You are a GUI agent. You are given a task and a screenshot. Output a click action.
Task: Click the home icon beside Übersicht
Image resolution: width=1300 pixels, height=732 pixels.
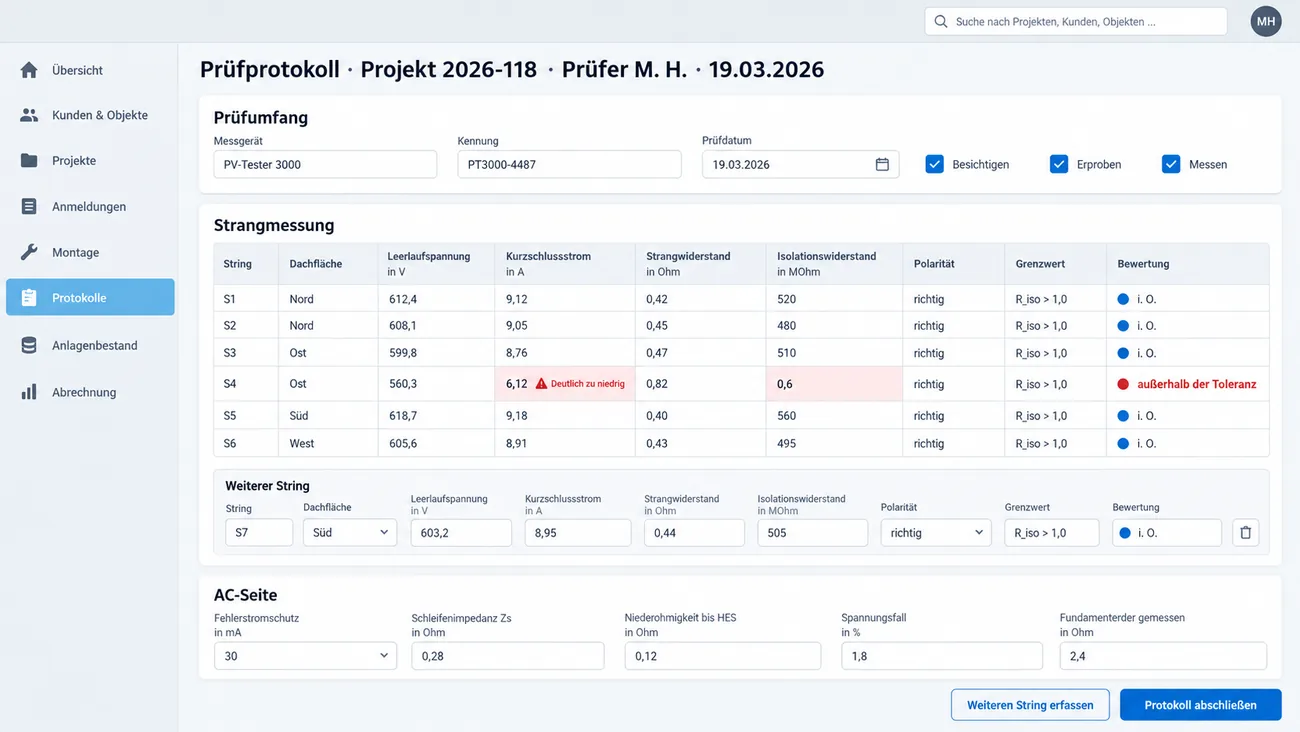(x=29, y=70)
